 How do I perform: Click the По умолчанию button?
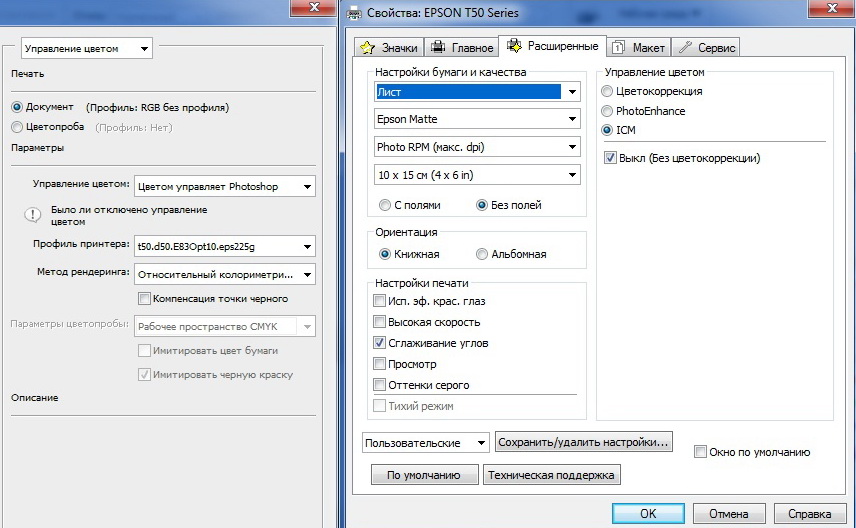(x=424, y=475)
